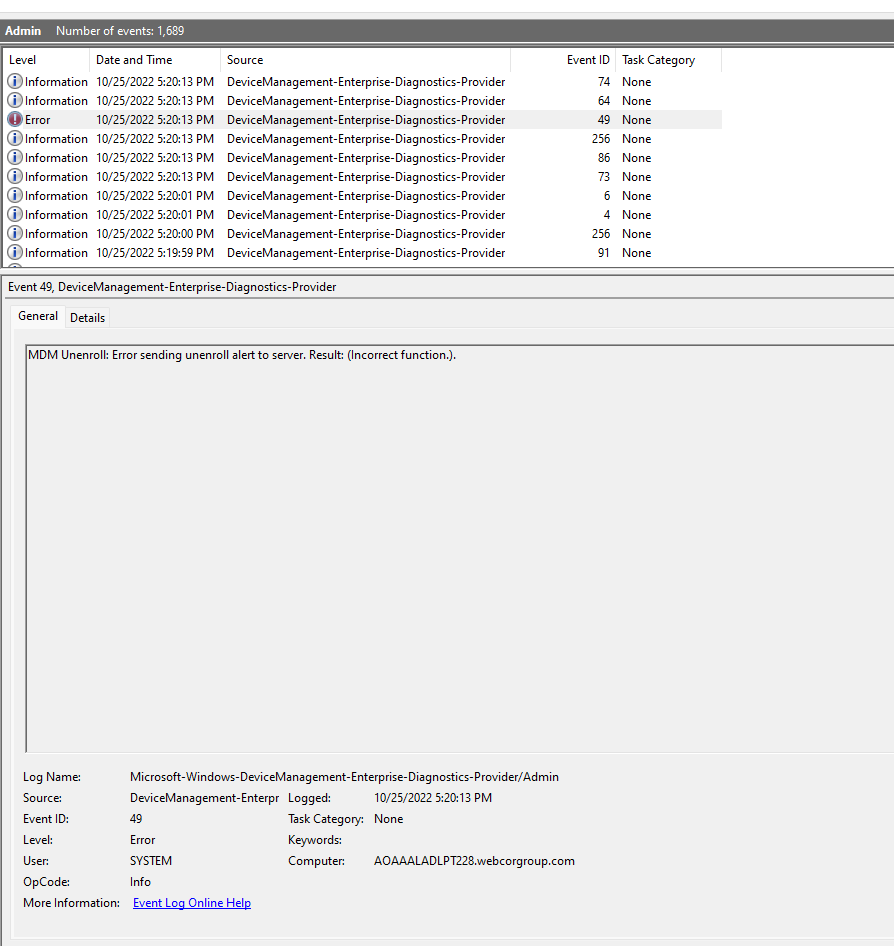Sort events by Task Category header
Screen dimensions: 894x946
point(660,59)
